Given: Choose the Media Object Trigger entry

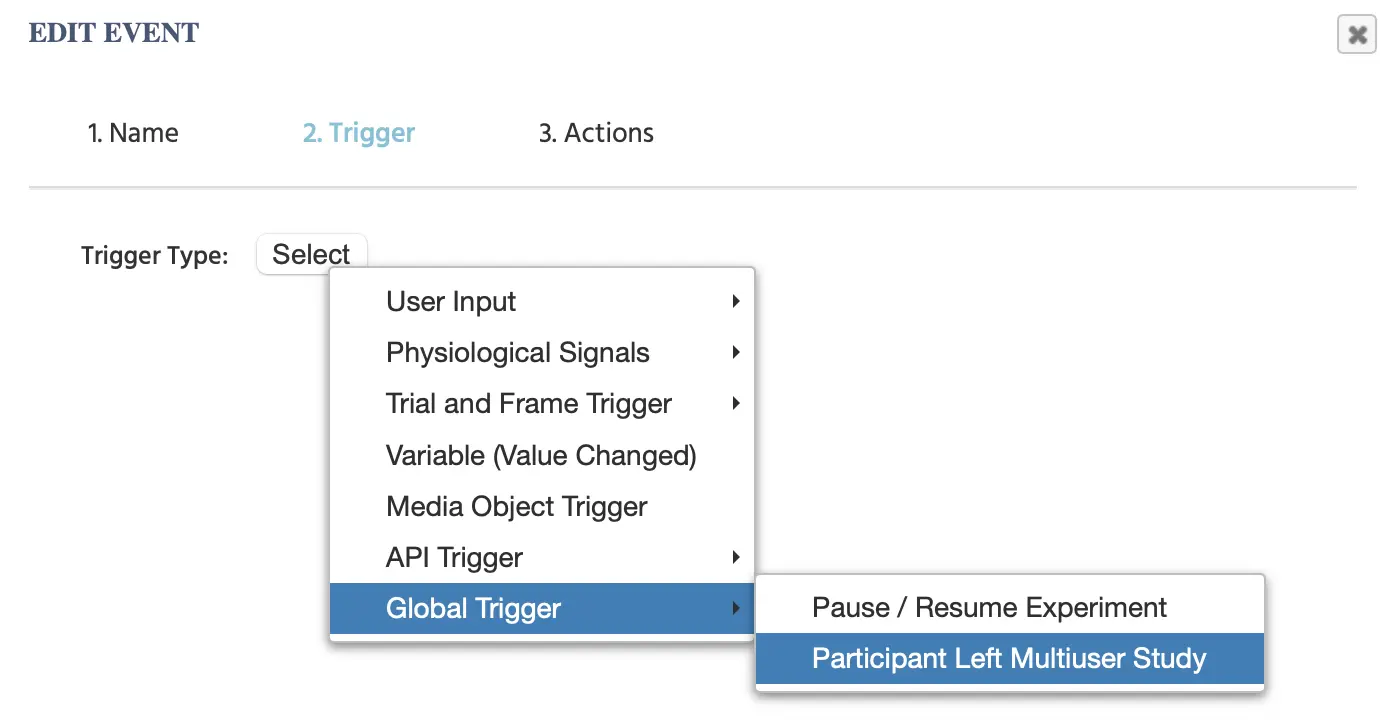Looking at the screenshot, I should [516, 507].
